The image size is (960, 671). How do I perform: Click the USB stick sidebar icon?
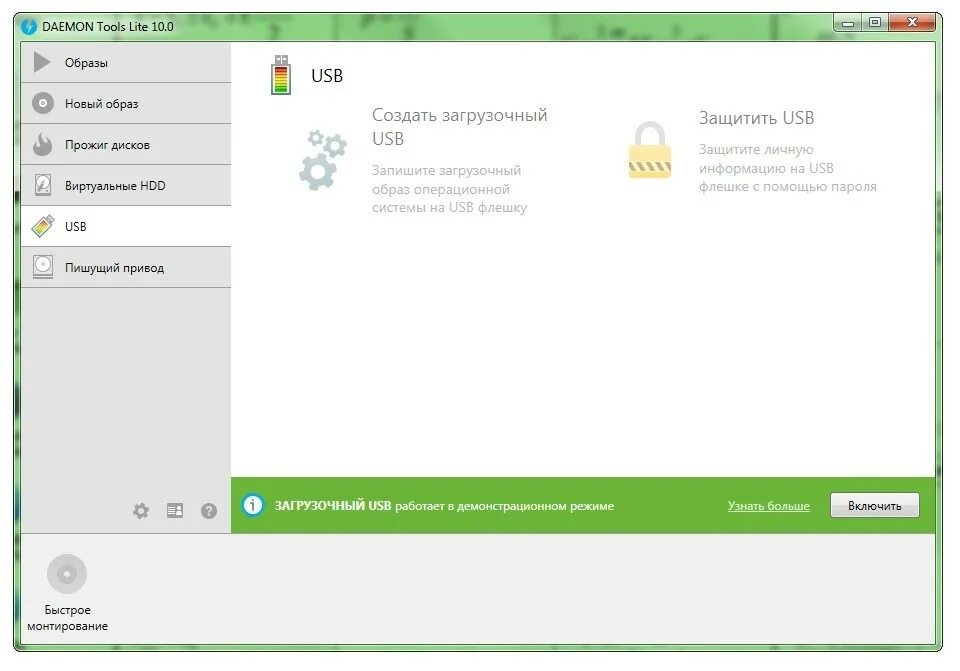tap(43, 226)
